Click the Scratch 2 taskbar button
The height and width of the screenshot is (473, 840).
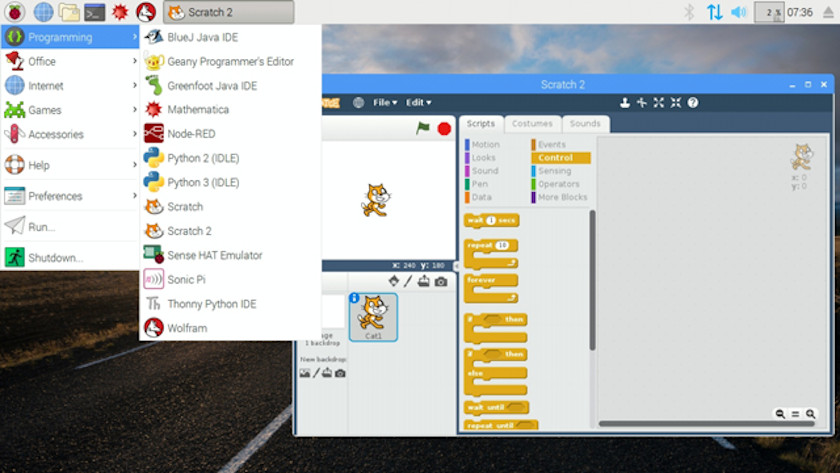click(229, 12)
